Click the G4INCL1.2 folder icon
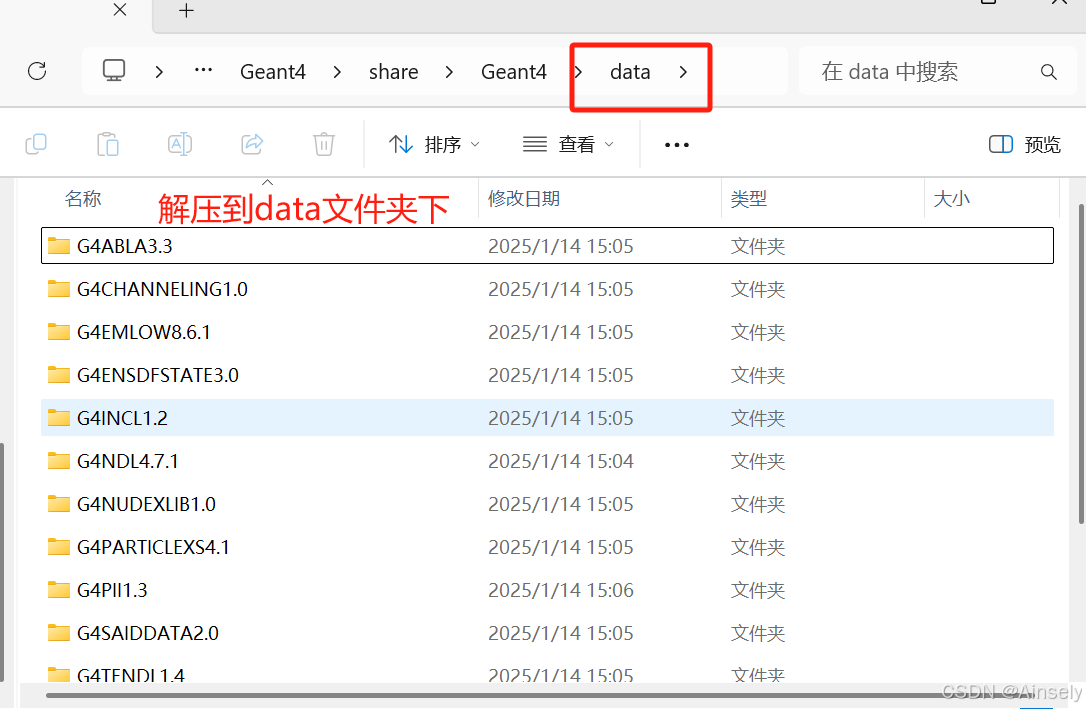Screen dimensions: 1086x709 tap(59, 417)
